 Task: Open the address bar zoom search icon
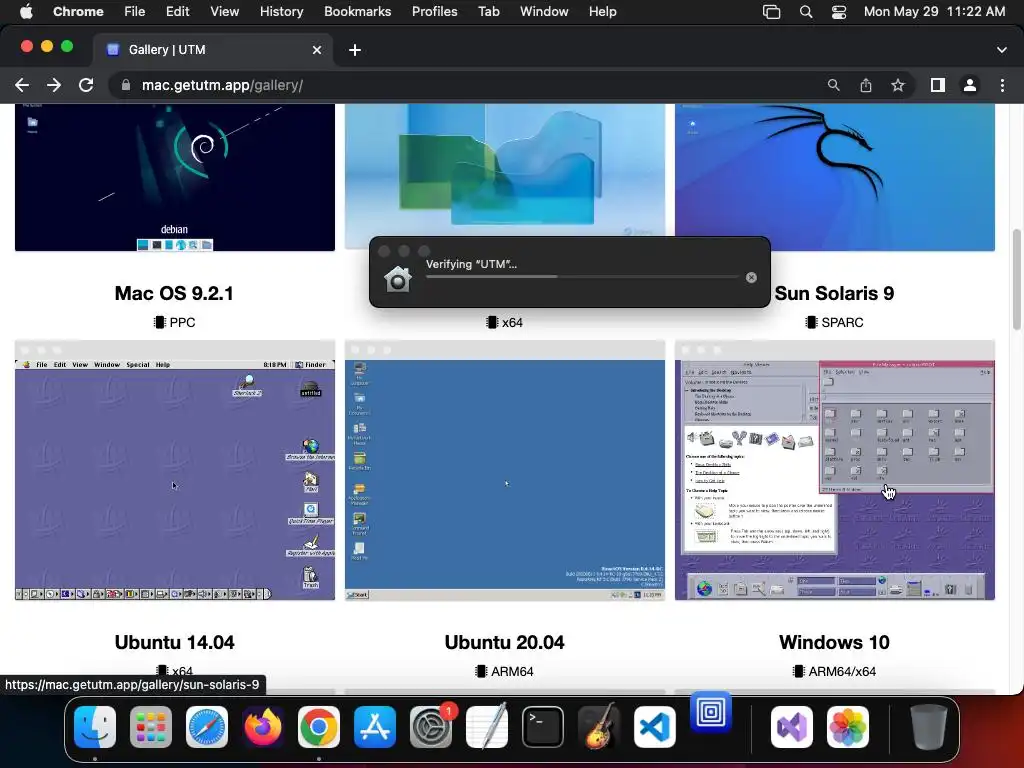(833, 85)
